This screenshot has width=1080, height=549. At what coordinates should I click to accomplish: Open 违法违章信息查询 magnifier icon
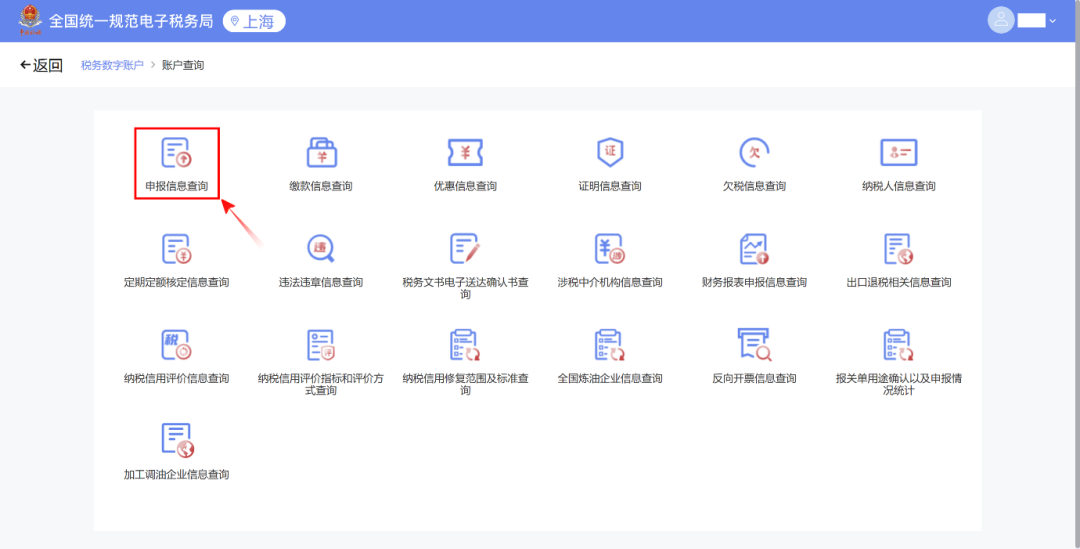point(321,248)
